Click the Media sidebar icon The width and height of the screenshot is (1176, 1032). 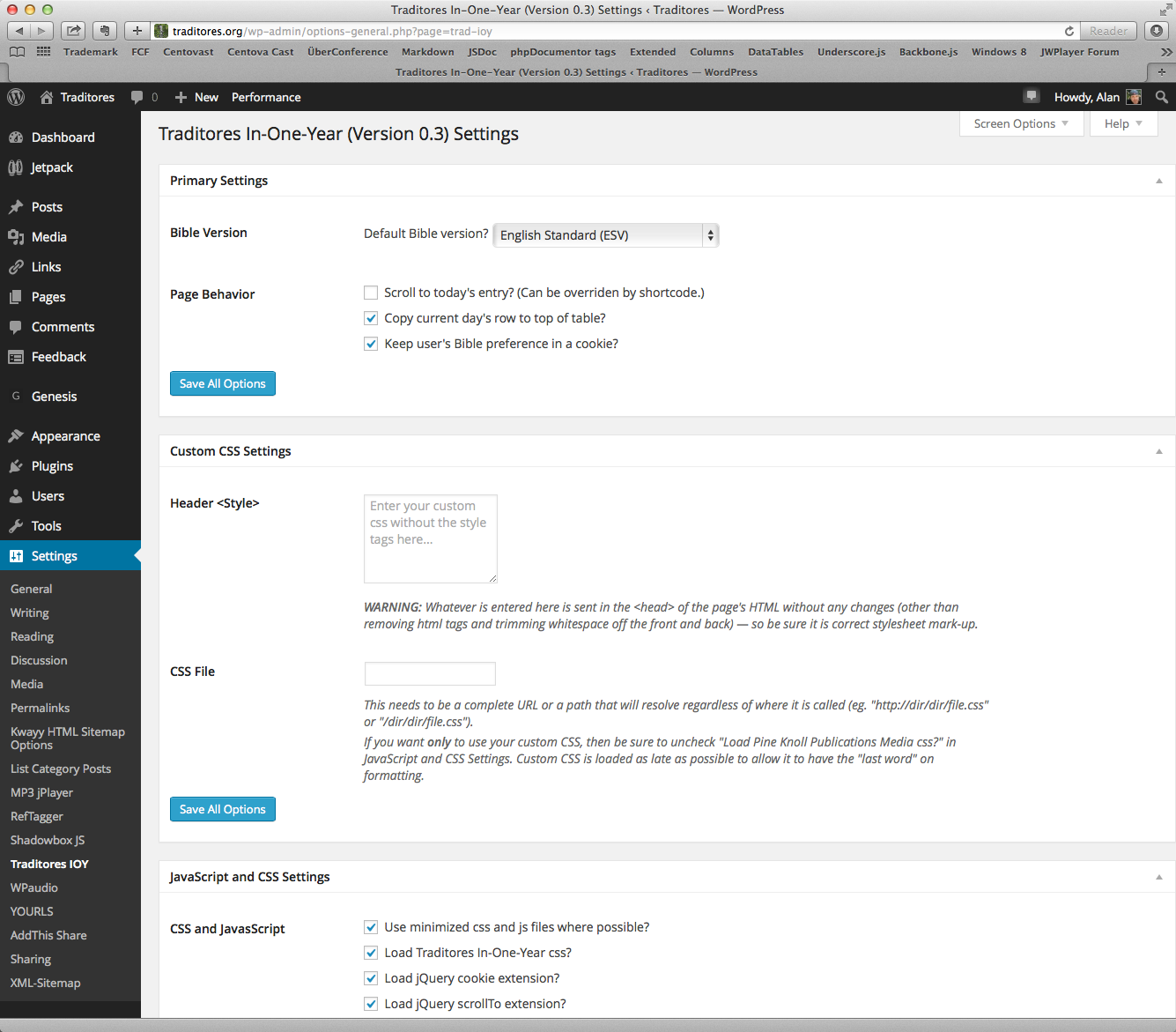pyautogui.click(x=16, y=237)
